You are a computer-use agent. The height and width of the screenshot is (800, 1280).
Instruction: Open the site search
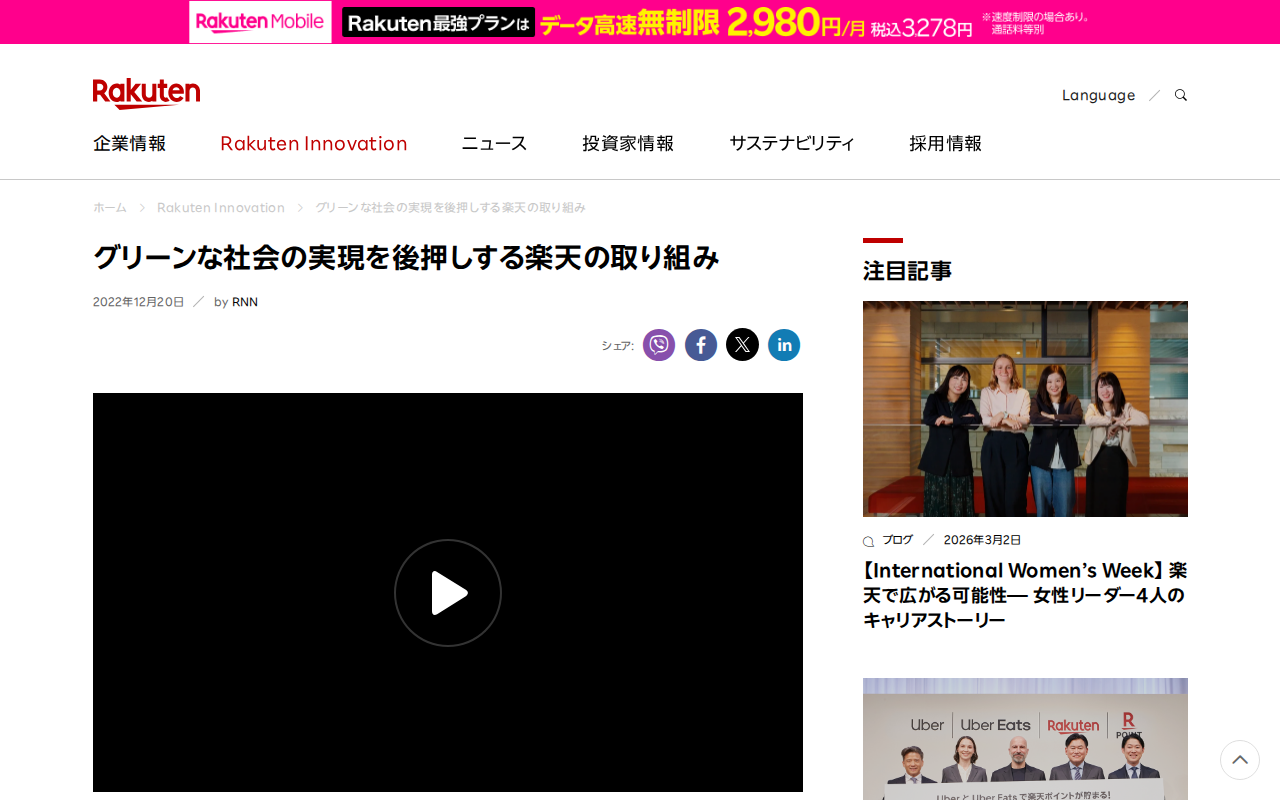(x=1179, y=94)
